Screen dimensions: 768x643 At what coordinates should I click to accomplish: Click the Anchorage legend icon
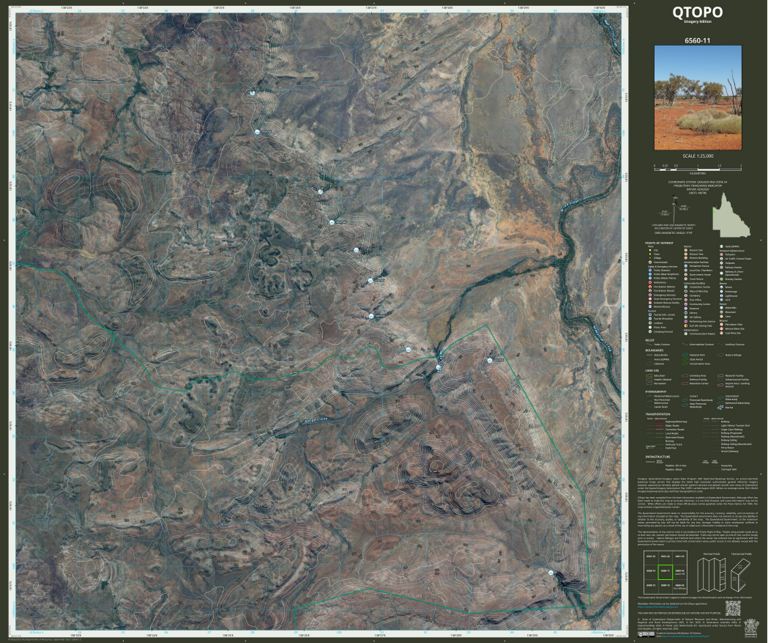(721, 291)
